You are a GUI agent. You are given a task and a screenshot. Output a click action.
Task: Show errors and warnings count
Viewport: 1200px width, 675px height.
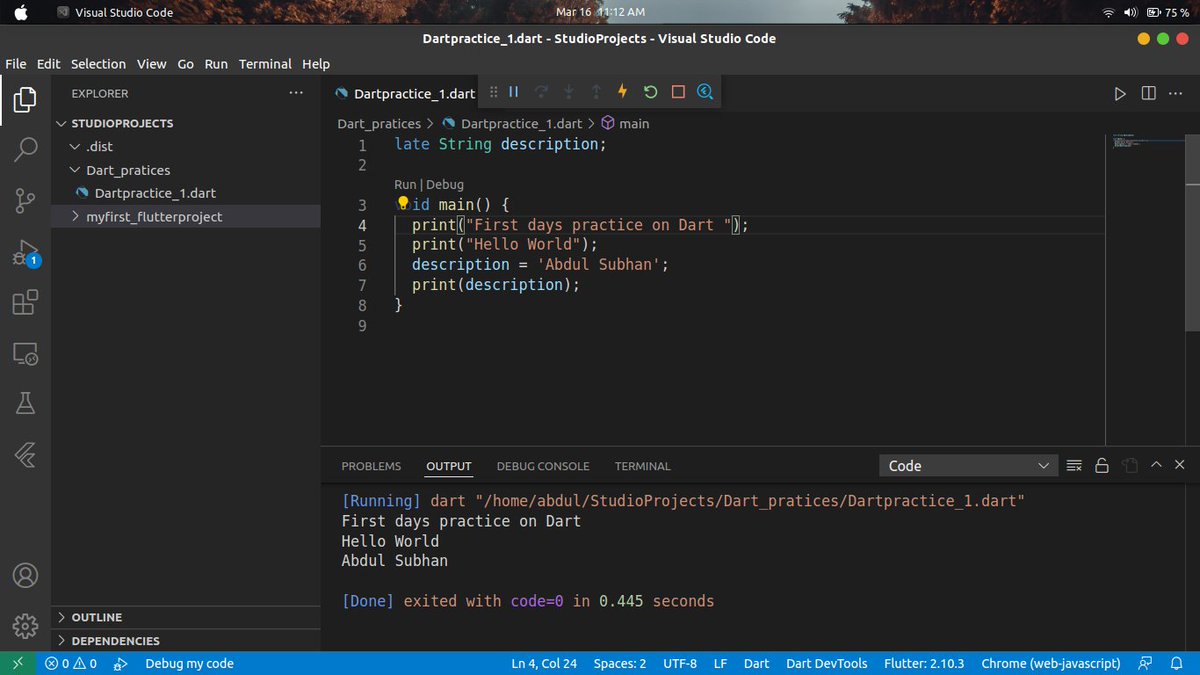point(71,663)
